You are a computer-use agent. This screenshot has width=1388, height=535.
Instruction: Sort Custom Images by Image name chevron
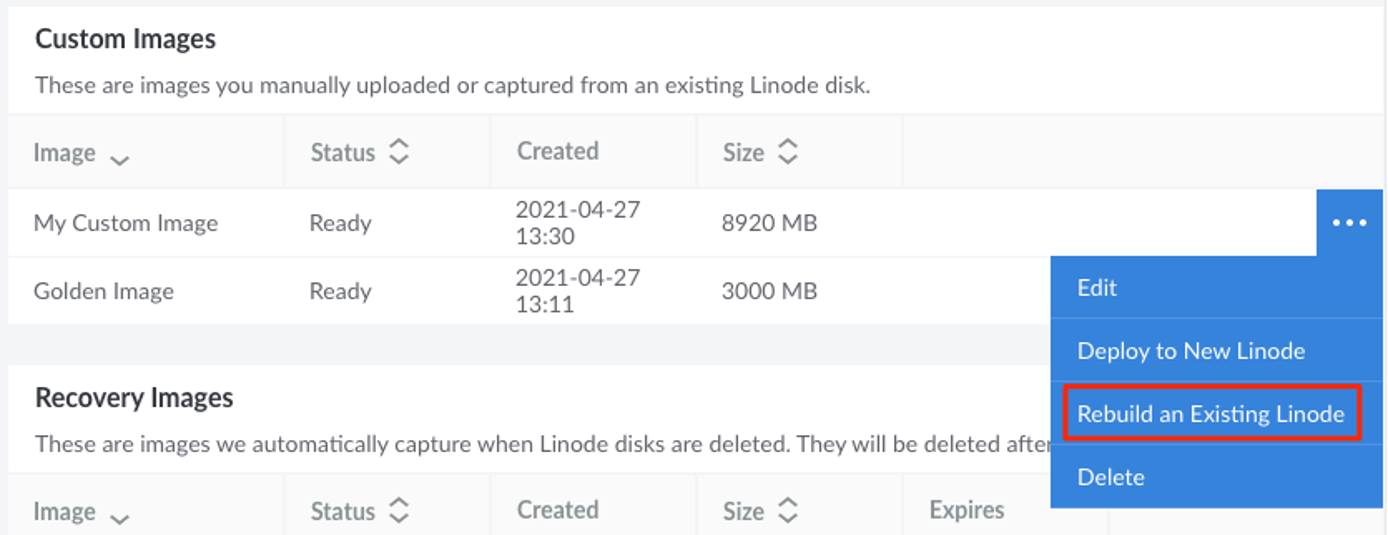(119, 158)
